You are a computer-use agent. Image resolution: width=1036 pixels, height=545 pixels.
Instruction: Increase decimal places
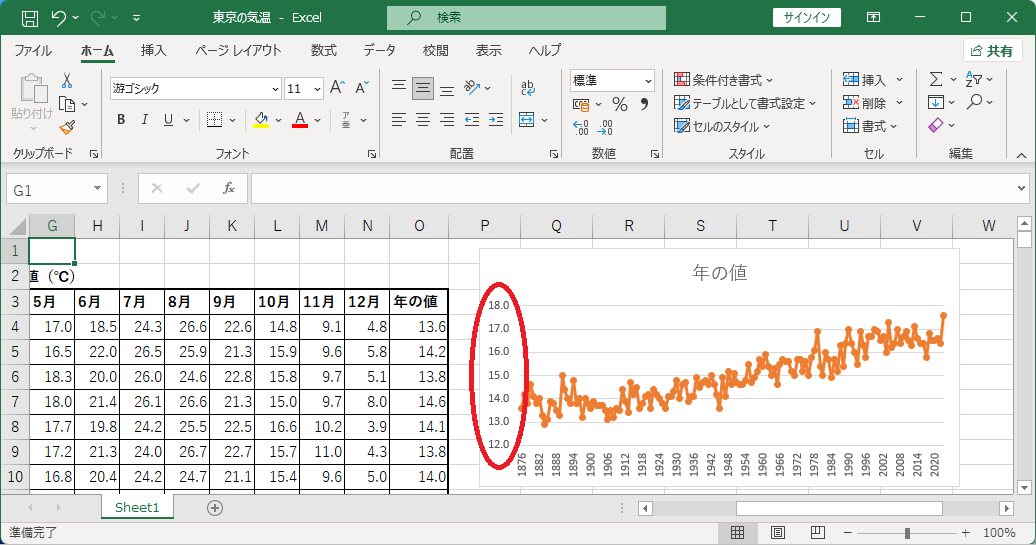click(x=580, y=128)
